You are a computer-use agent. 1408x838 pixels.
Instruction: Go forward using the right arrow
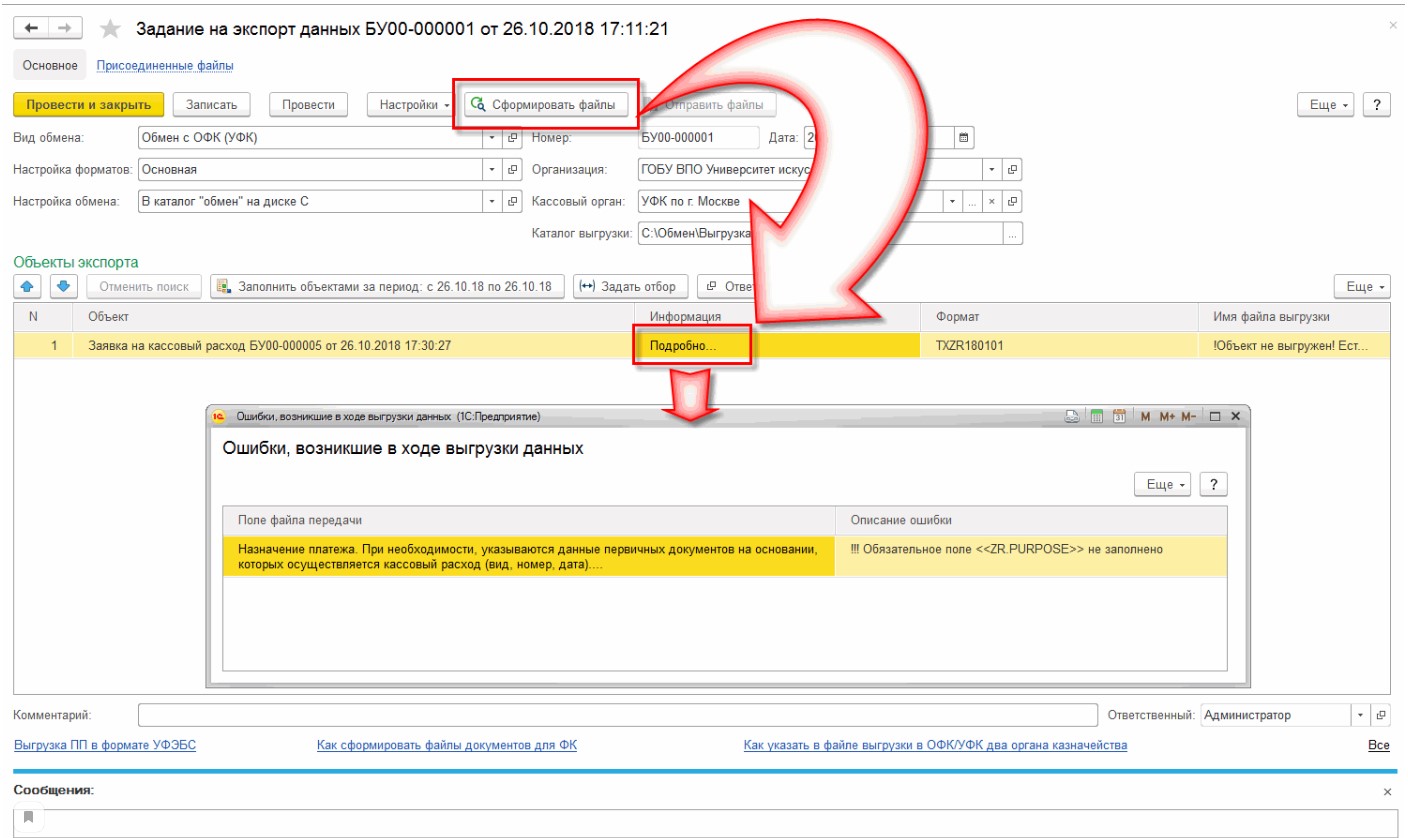click(63, 29)
